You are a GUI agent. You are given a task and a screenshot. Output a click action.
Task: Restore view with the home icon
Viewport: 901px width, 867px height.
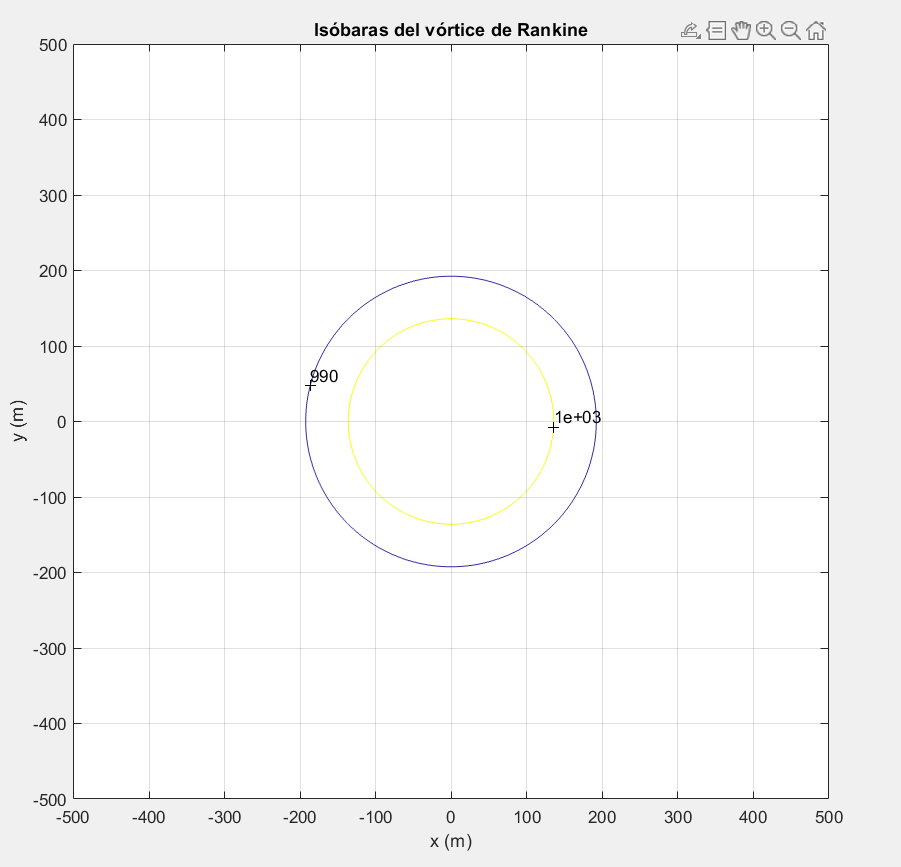click(x=816, y=31)
